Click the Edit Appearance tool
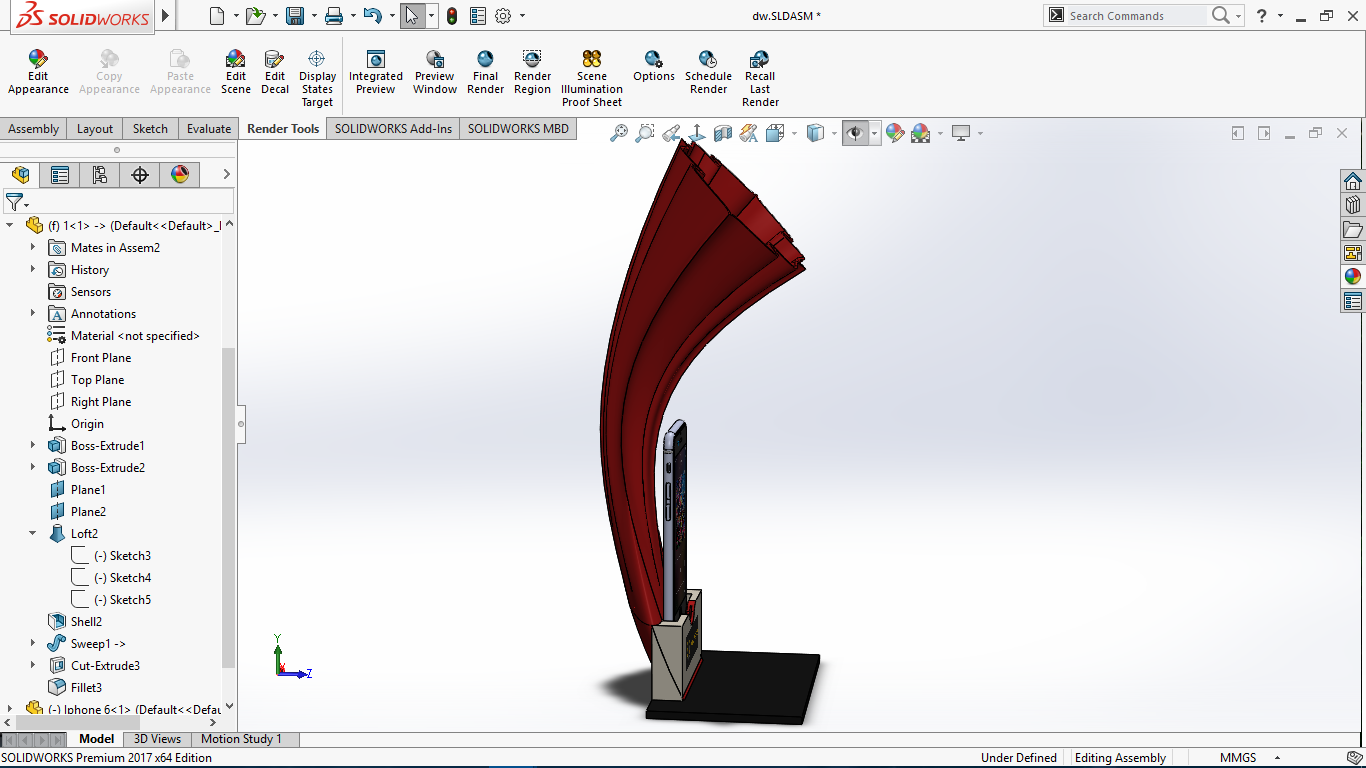This screenshot has height=768, width=1366. click(x=38, y=72)
